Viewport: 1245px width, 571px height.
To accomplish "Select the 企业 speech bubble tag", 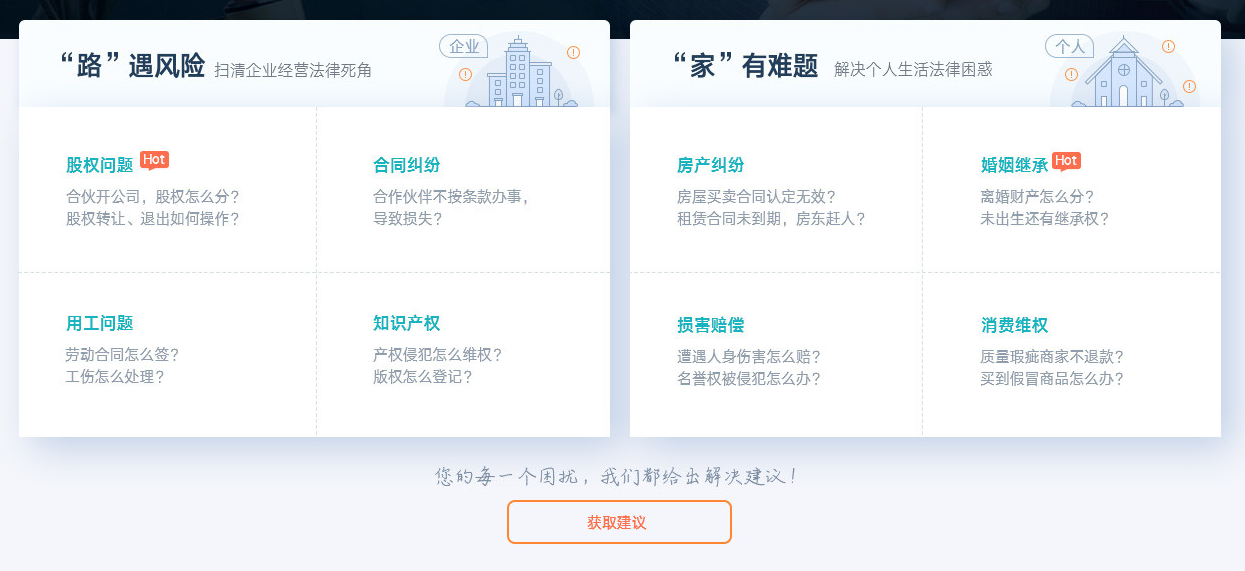I will pyautogui.click(x=464, y=46).
